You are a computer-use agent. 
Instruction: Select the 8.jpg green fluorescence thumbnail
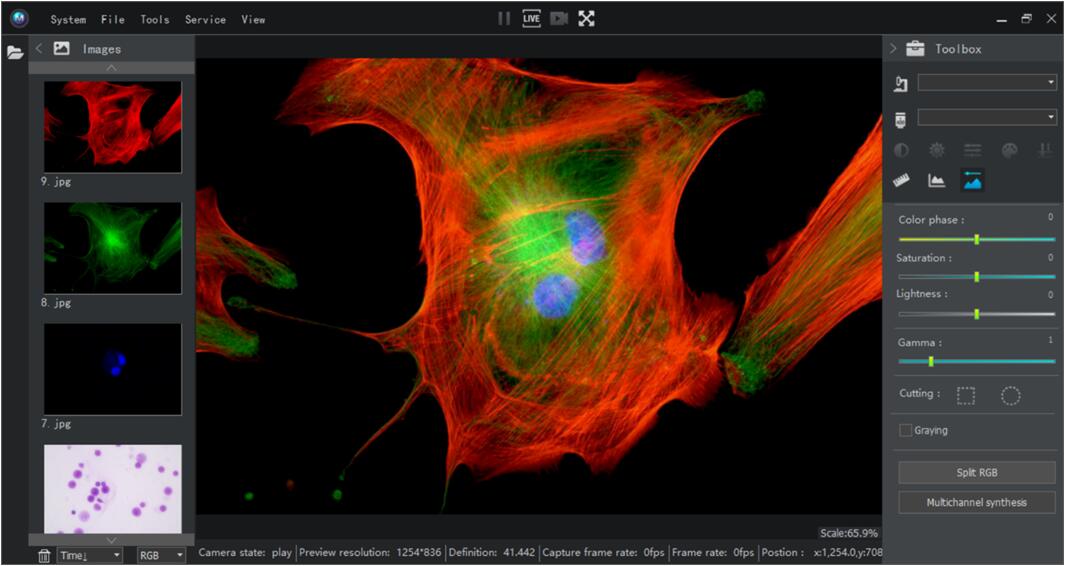tap(112, 248)
